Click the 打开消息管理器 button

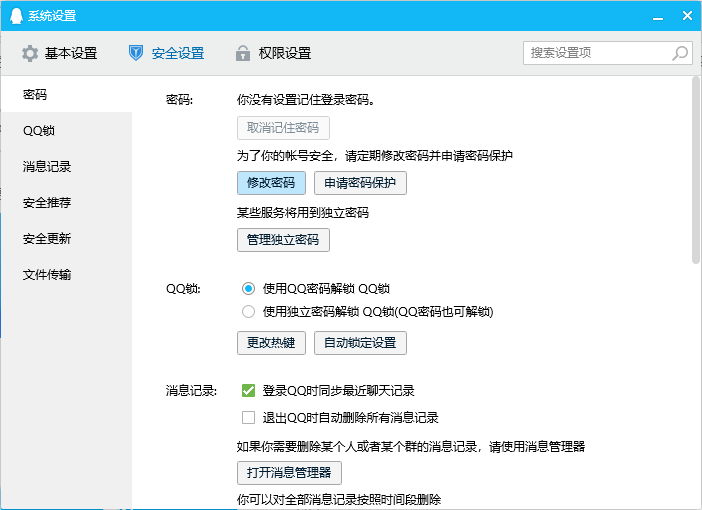(x=289, y=473)
